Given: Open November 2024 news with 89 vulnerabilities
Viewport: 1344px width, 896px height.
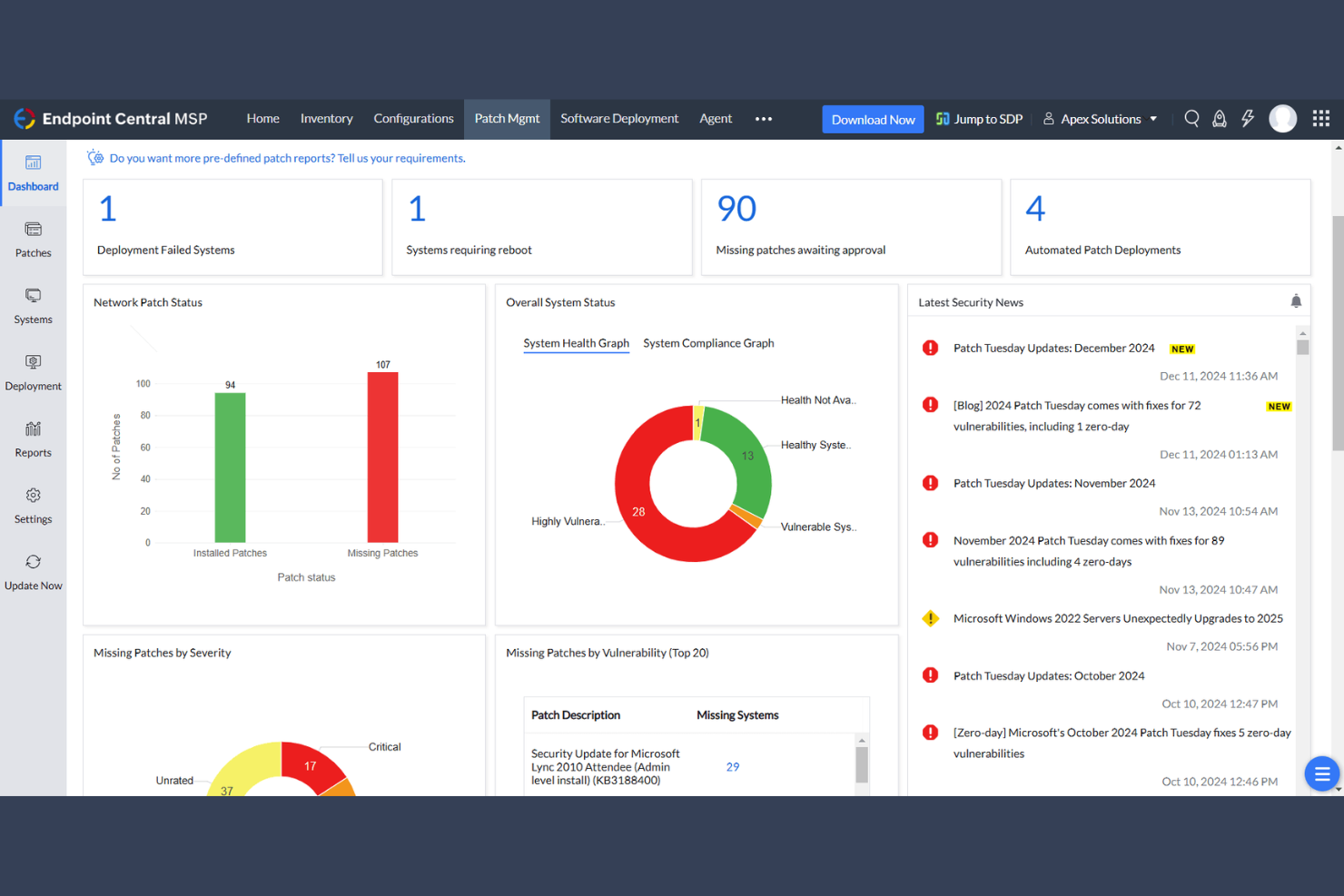Looking at the screenshot, I should [1089, 551].
